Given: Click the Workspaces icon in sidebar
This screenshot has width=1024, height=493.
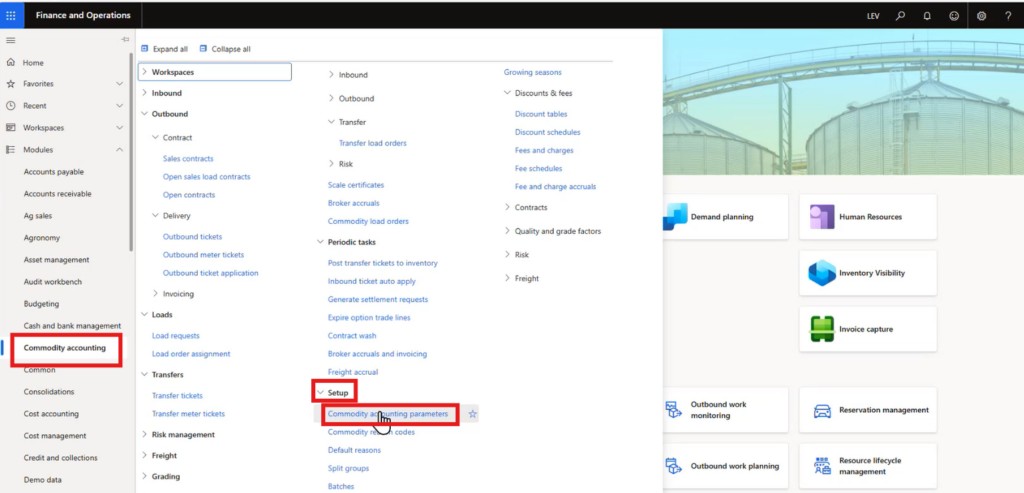Looking at the screenshot, I should click(x=10, y=128).
